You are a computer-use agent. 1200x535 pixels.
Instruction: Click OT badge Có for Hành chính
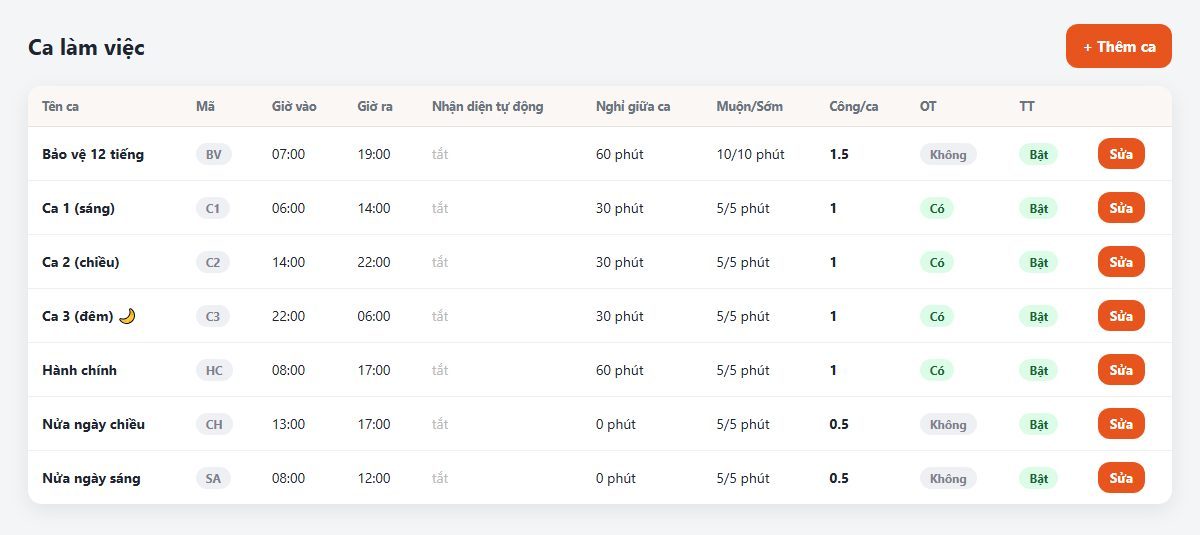(x=937, y=370)
